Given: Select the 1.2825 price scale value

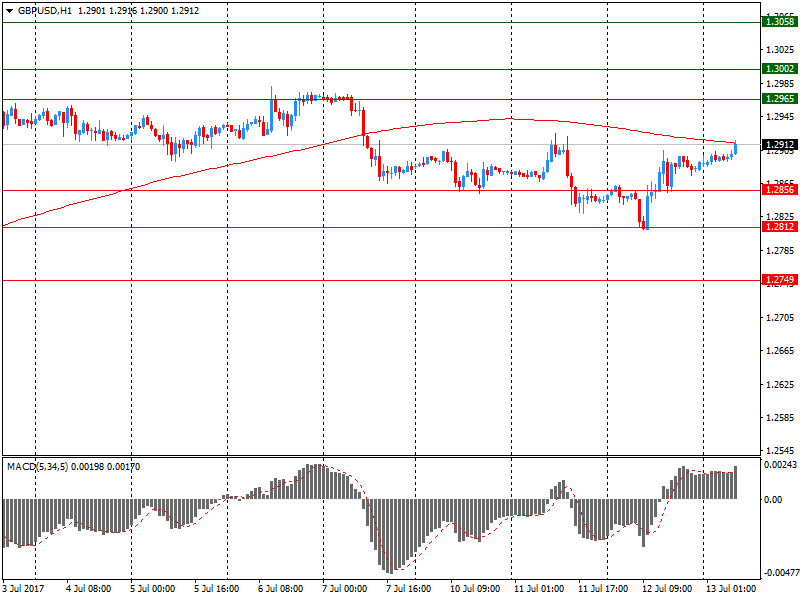Looking at the screenshot, I should (x=780, y=217).
